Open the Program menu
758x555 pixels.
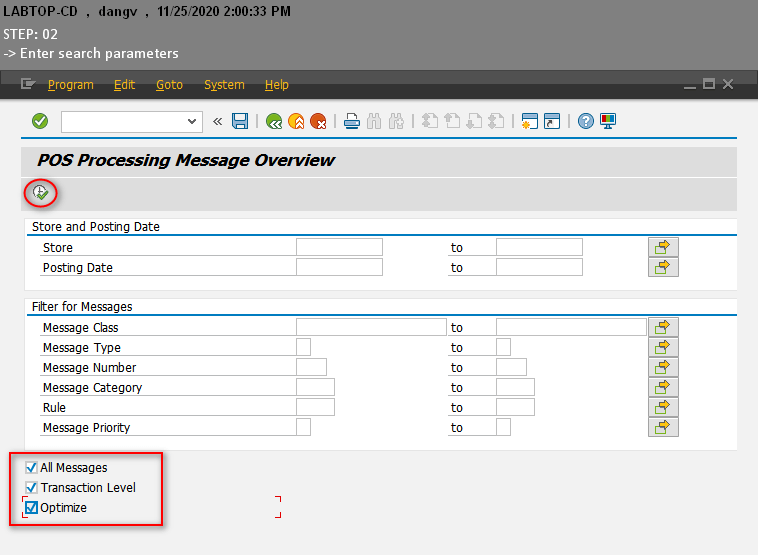pos(70,85)
